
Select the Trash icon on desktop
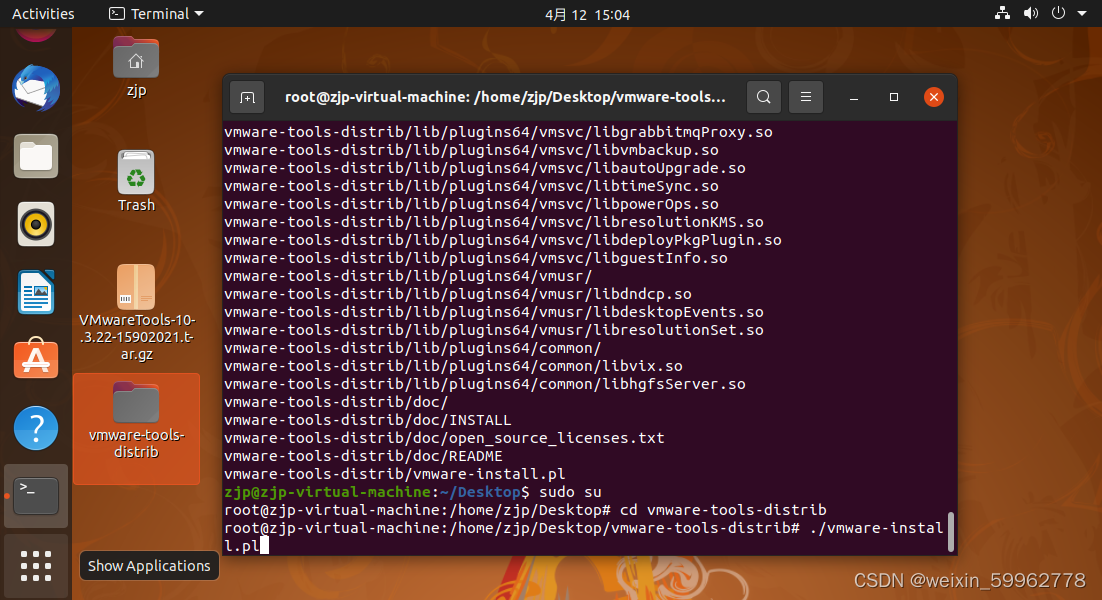[x=136, y=181]
